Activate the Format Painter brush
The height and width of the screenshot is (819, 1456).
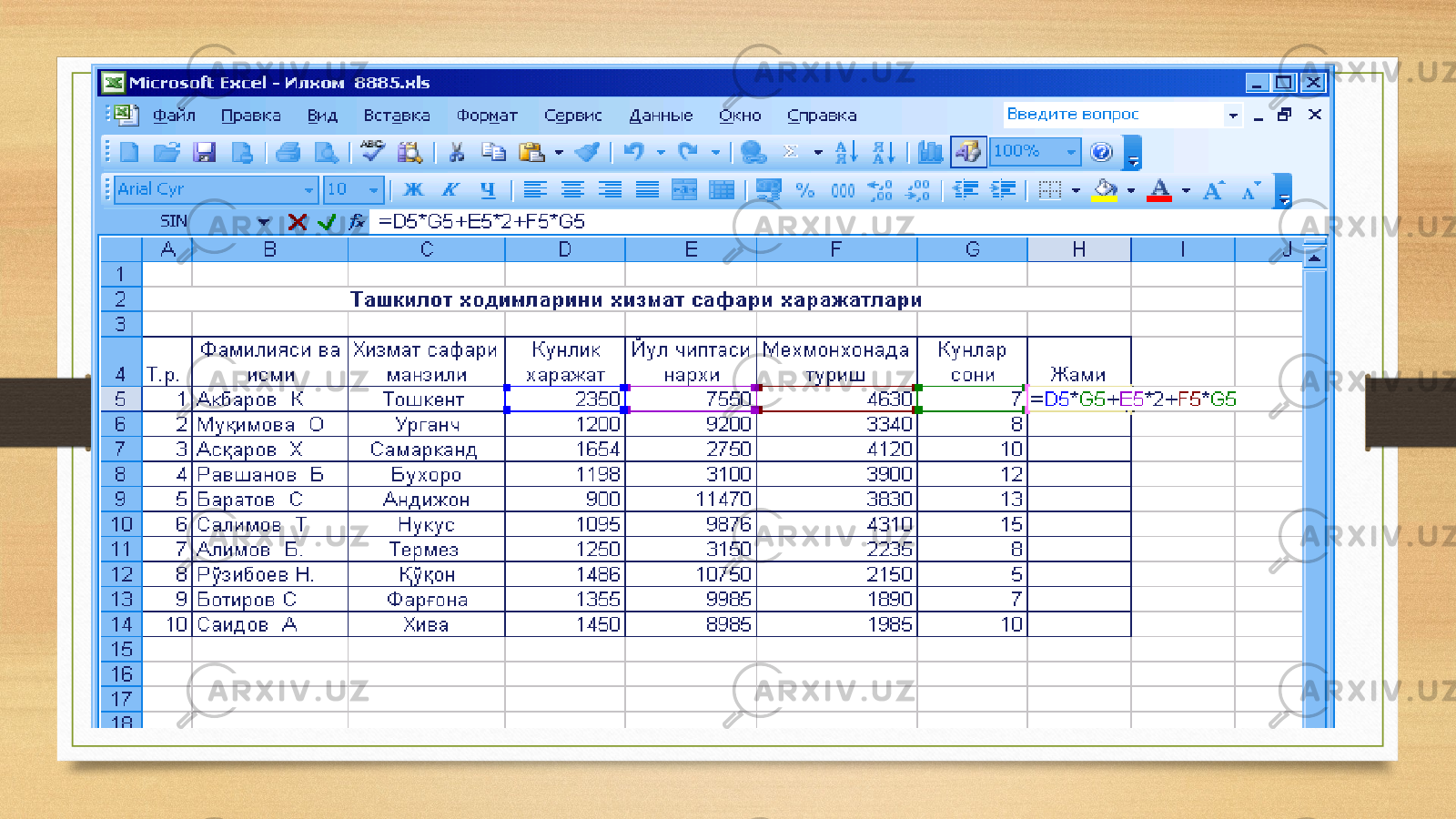click(x=588, y=152)
